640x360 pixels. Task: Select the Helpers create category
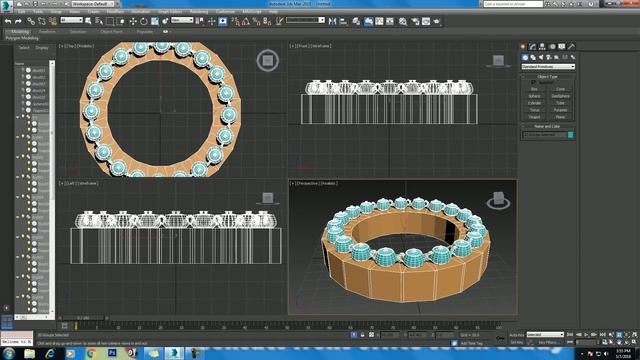click(x=557, y=57)
